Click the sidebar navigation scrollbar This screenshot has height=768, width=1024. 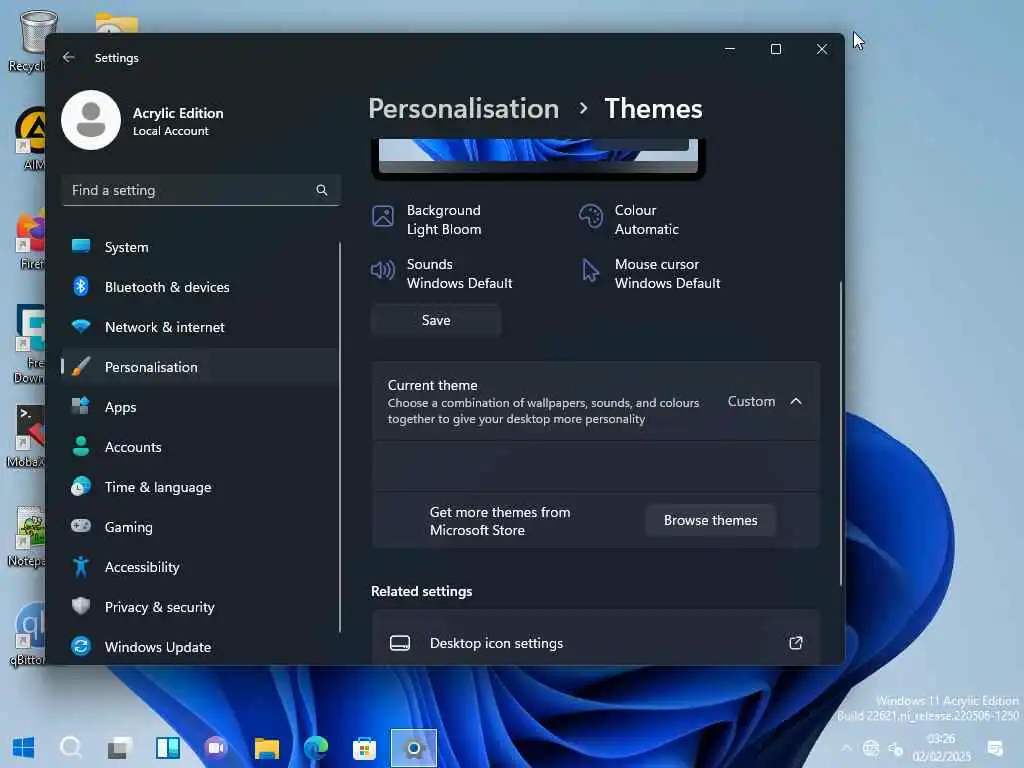coord(340,436)
